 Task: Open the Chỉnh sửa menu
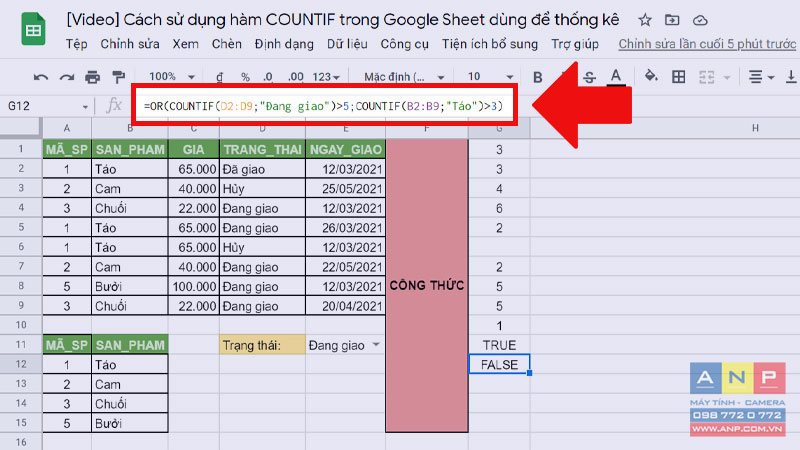[x=130, y=44]
